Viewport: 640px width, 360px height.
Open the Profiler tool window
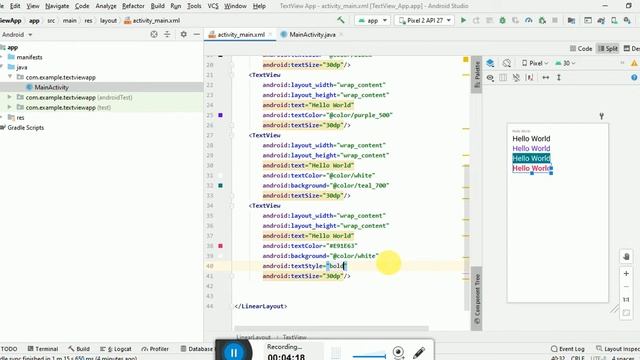155,349
